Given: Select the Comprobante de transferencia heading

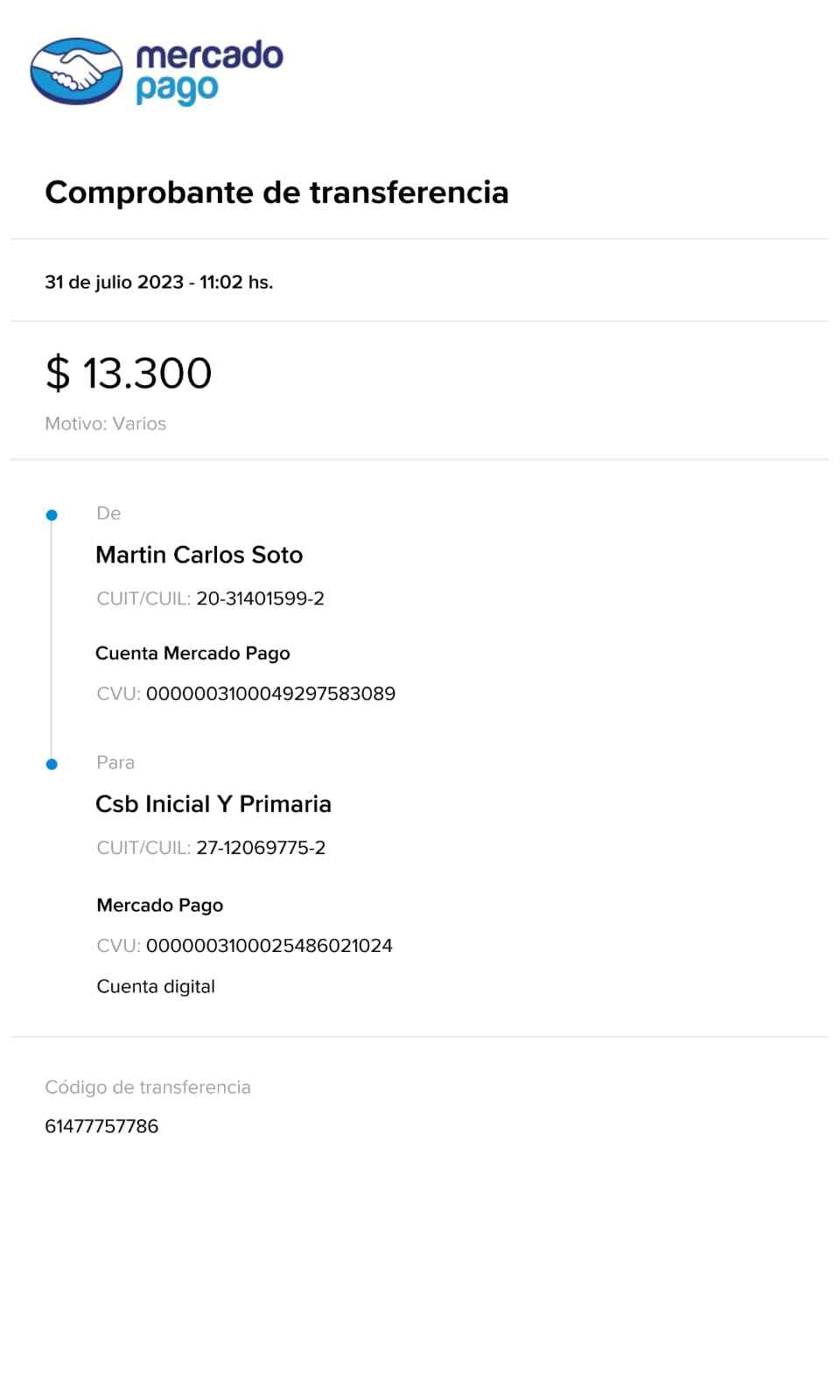Looking at the screenshot, I should pos(276,192).
